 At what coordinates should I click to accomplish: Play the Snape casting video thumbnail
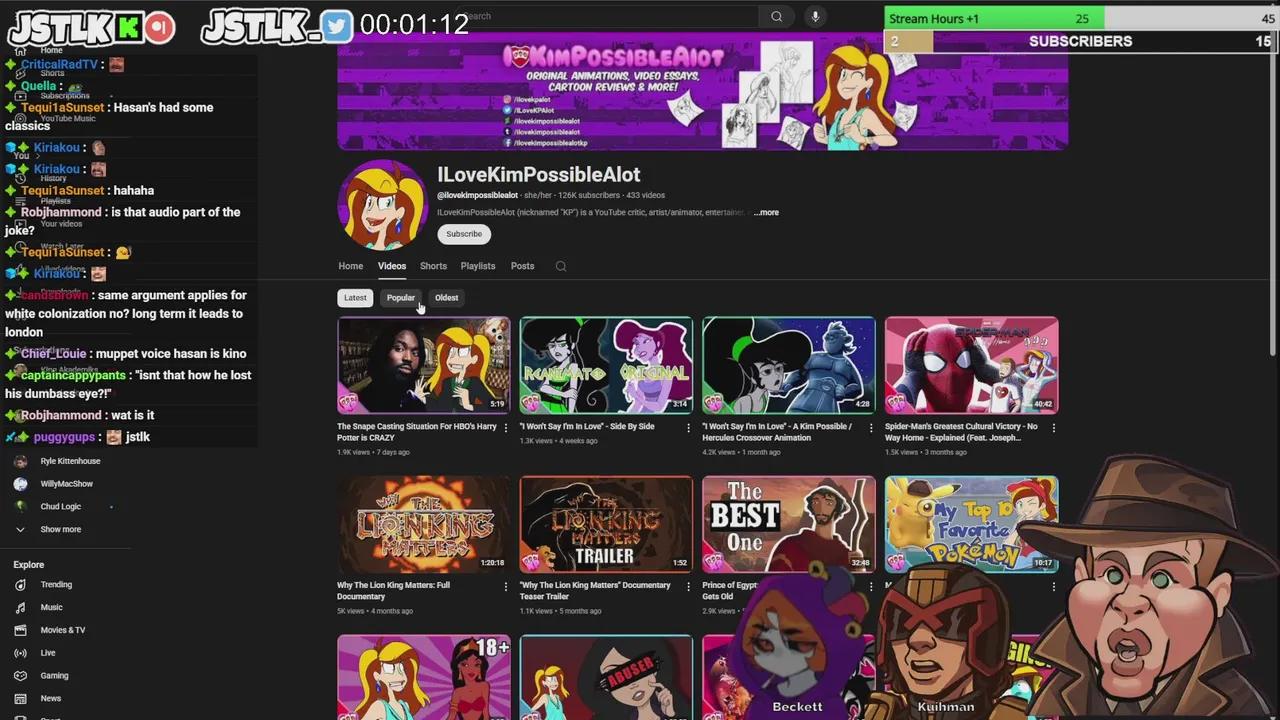[x=424, y=365]
